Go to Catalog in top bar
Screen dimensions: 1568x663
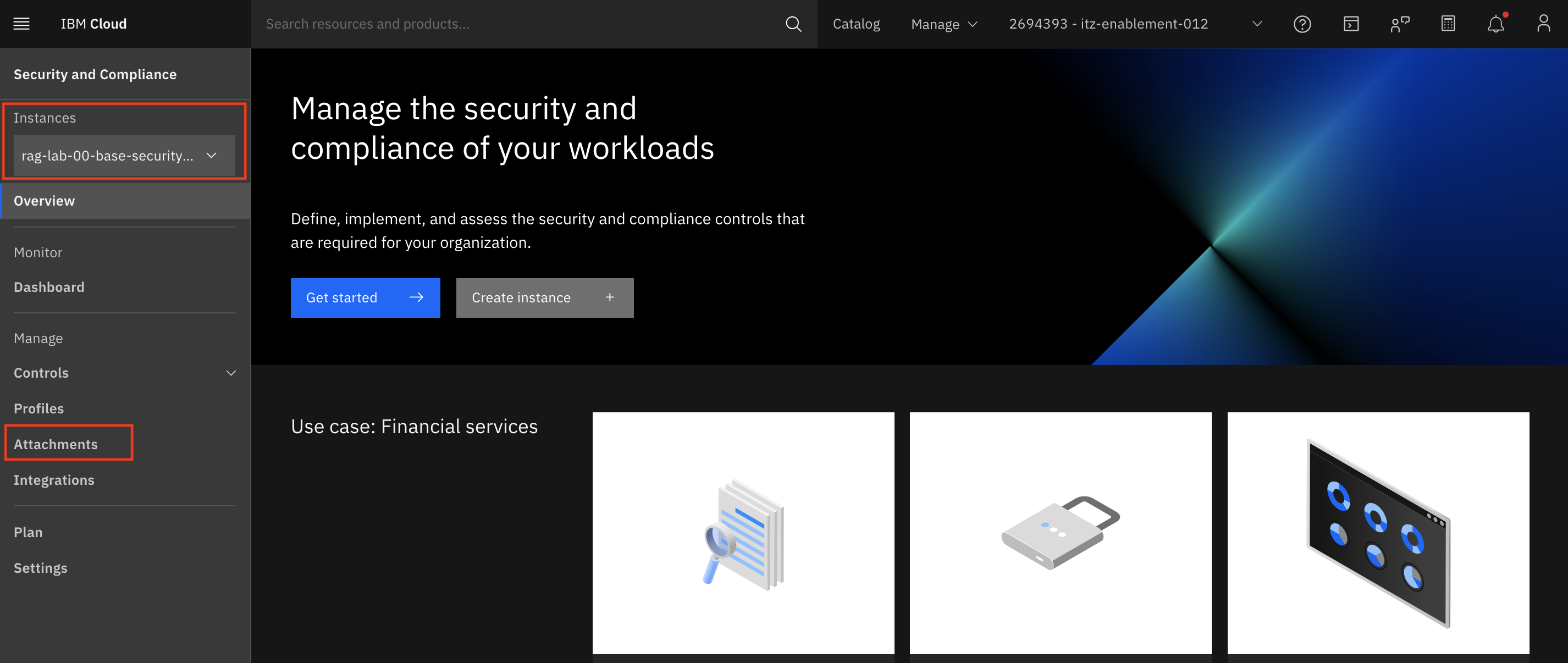(856, 24)
